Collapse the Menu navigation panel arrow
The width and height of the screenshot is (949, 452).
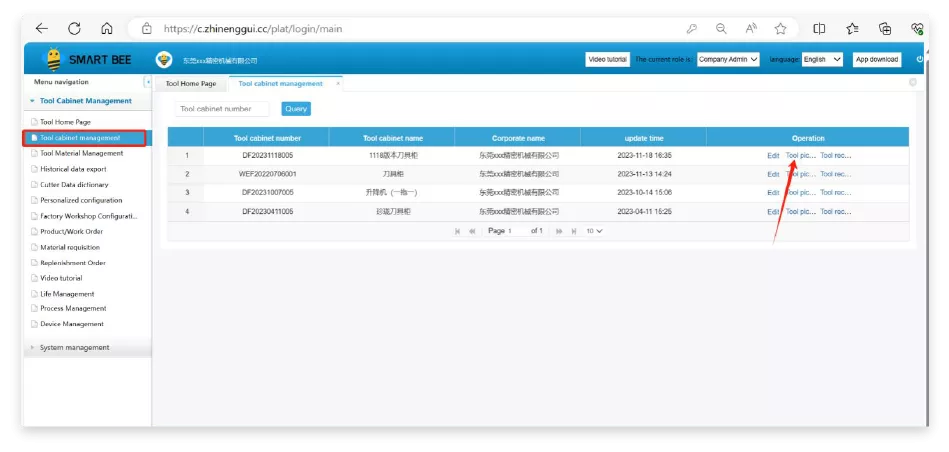pyautogui.click(x=148, y=82)
